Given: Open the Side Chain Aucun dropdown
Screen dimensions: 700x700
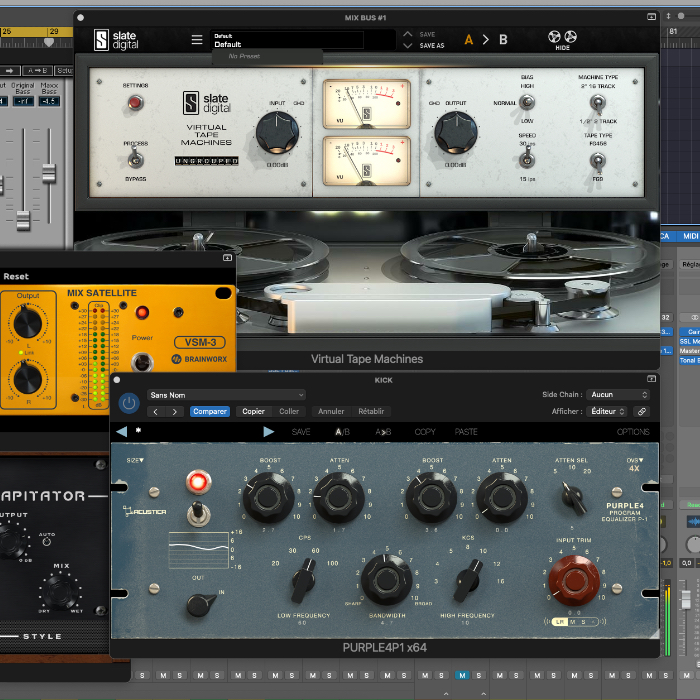Looking at the screenshot, I should coord(618,395).
